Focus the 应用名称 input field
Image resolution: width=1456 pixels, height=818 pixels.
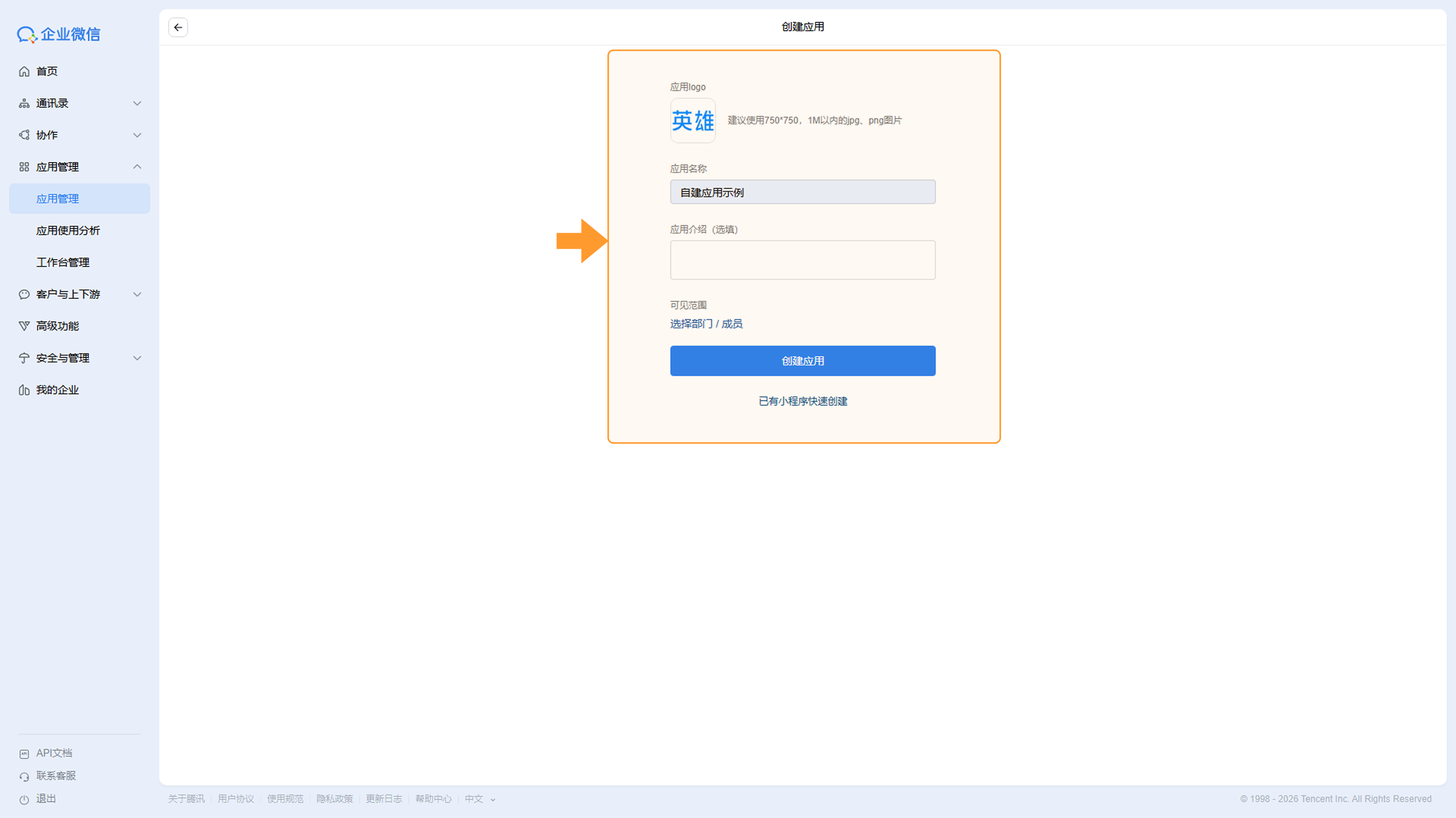point(803,192)
